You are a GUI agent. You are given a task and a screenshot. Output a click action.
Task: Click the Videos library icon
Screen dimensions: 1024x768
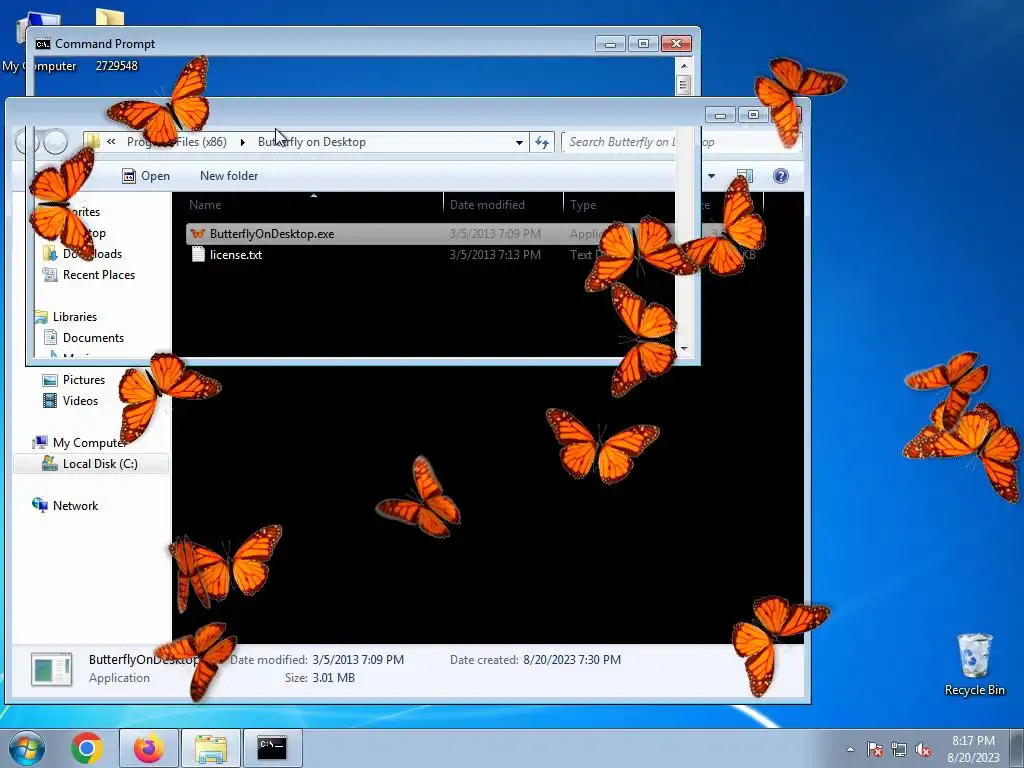50,400
